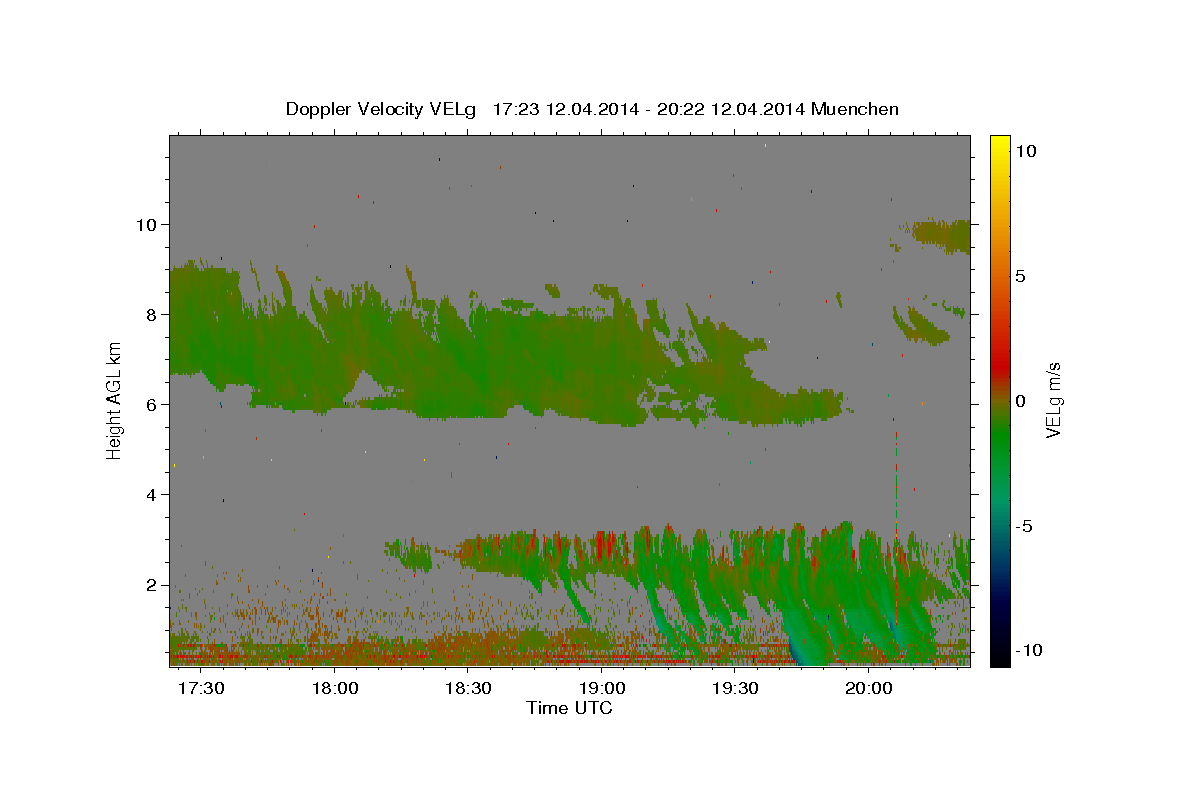Screen dimensions: 1200x800
Task: Click the height axis label '2'
Action: coord(152,584)
